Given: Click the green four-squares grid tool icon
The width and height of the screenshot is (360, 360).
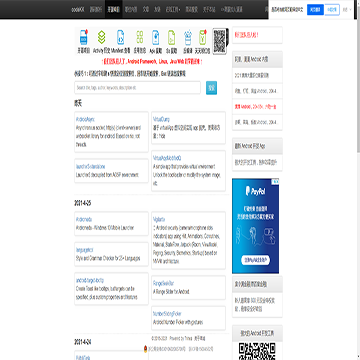Looking at the screenshot, I should pyautogui.click(x=140, y=37).
